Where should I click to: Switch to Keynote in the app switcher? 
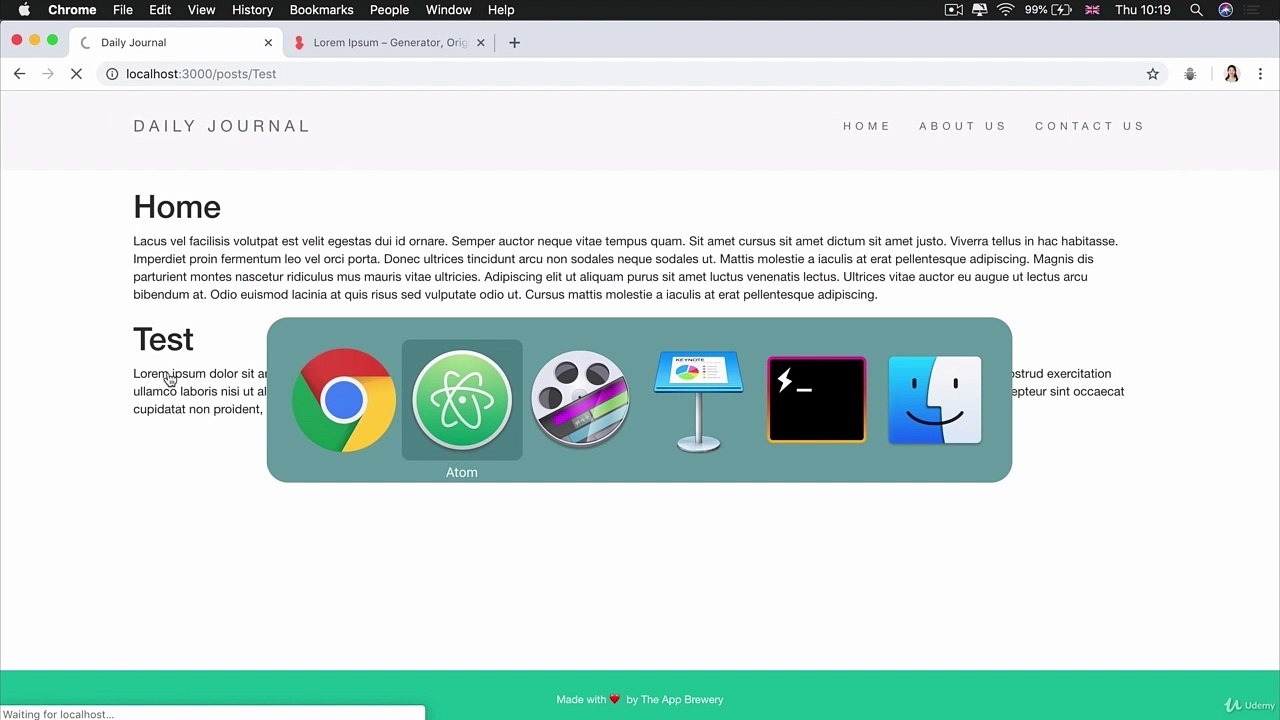(698, 400)
